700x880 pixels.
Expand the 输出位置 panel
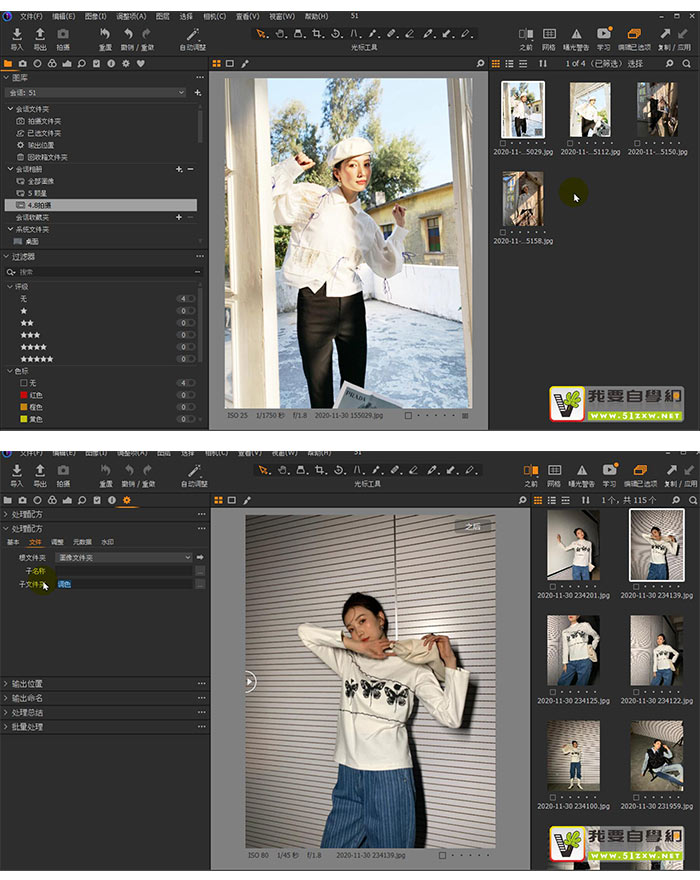pos(6,684)
